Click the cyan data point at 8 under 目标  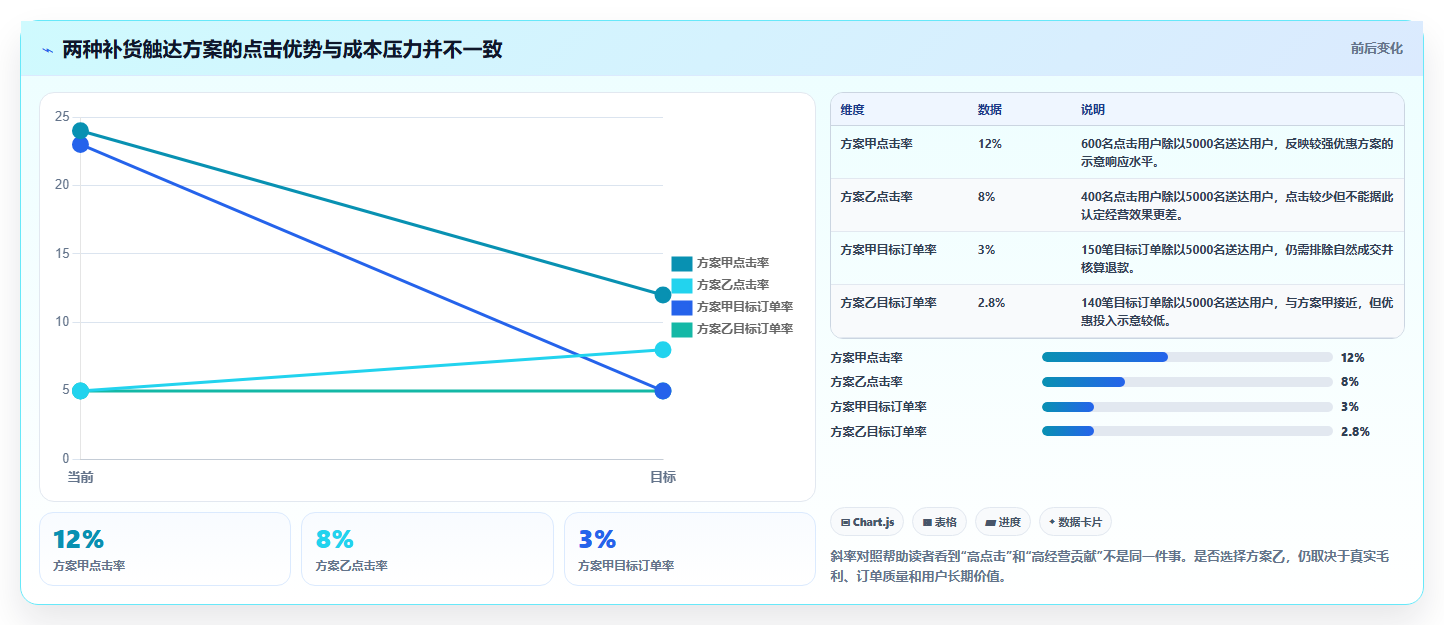663,350
